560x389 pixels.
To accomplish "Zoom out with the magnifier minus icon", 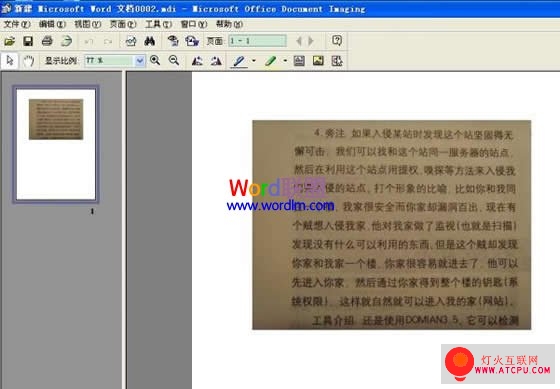I will [x=174, y=60].
